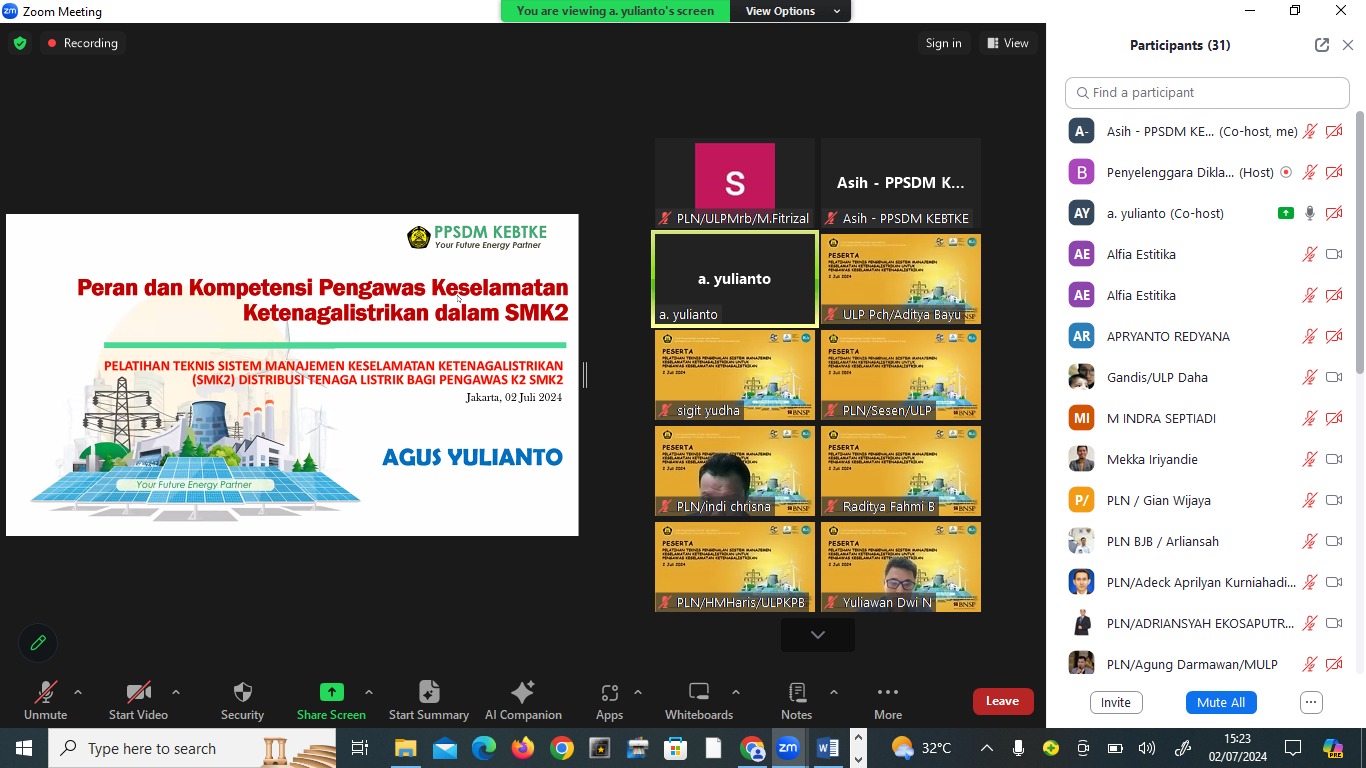
Task: Click the green annotate pencil icon
Action: pos(38,643)
